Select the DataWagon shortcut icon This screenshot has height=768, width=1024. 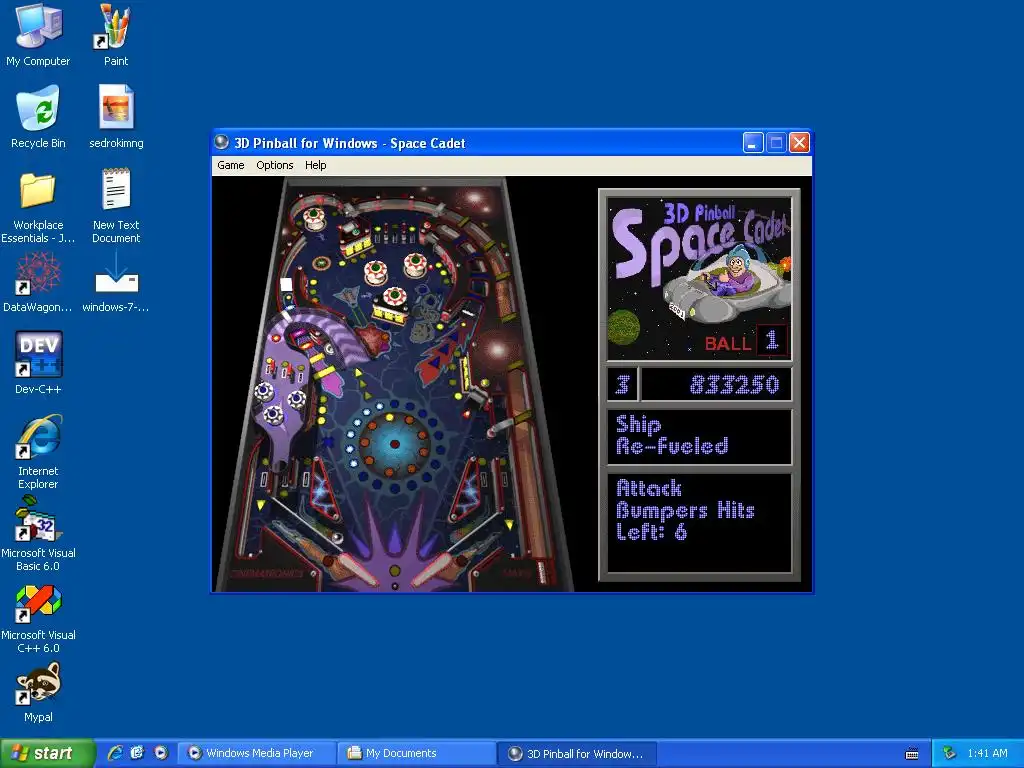coord(38,282)
